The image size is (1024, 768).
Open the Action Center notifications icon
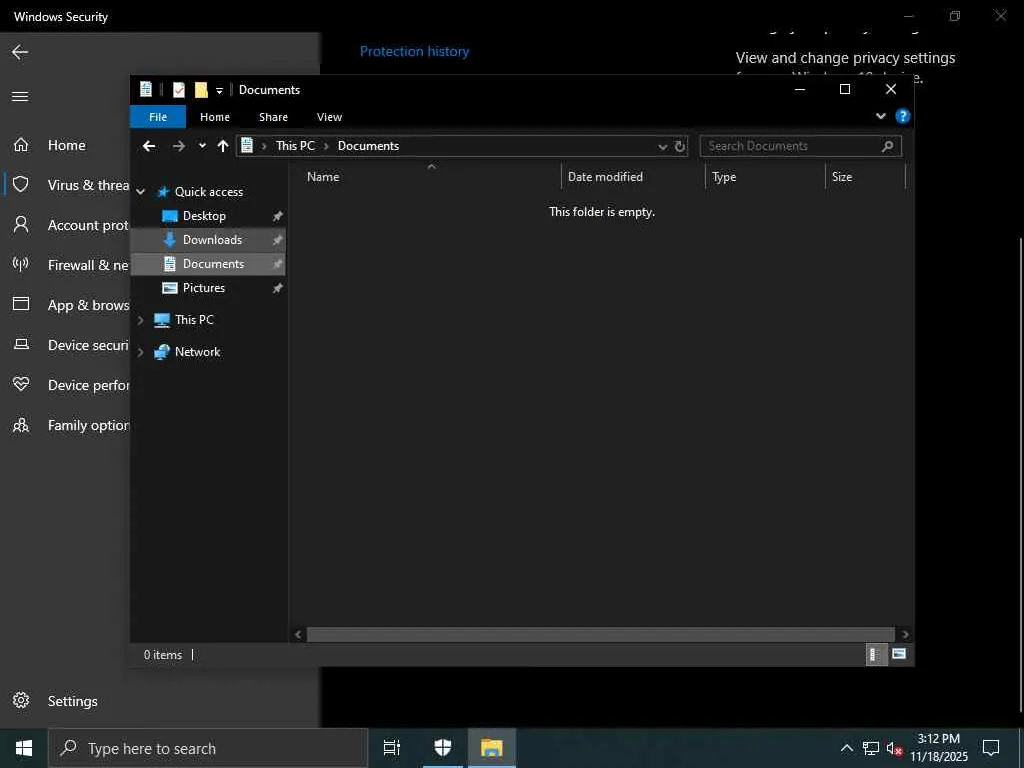click(x=991, y=748)
